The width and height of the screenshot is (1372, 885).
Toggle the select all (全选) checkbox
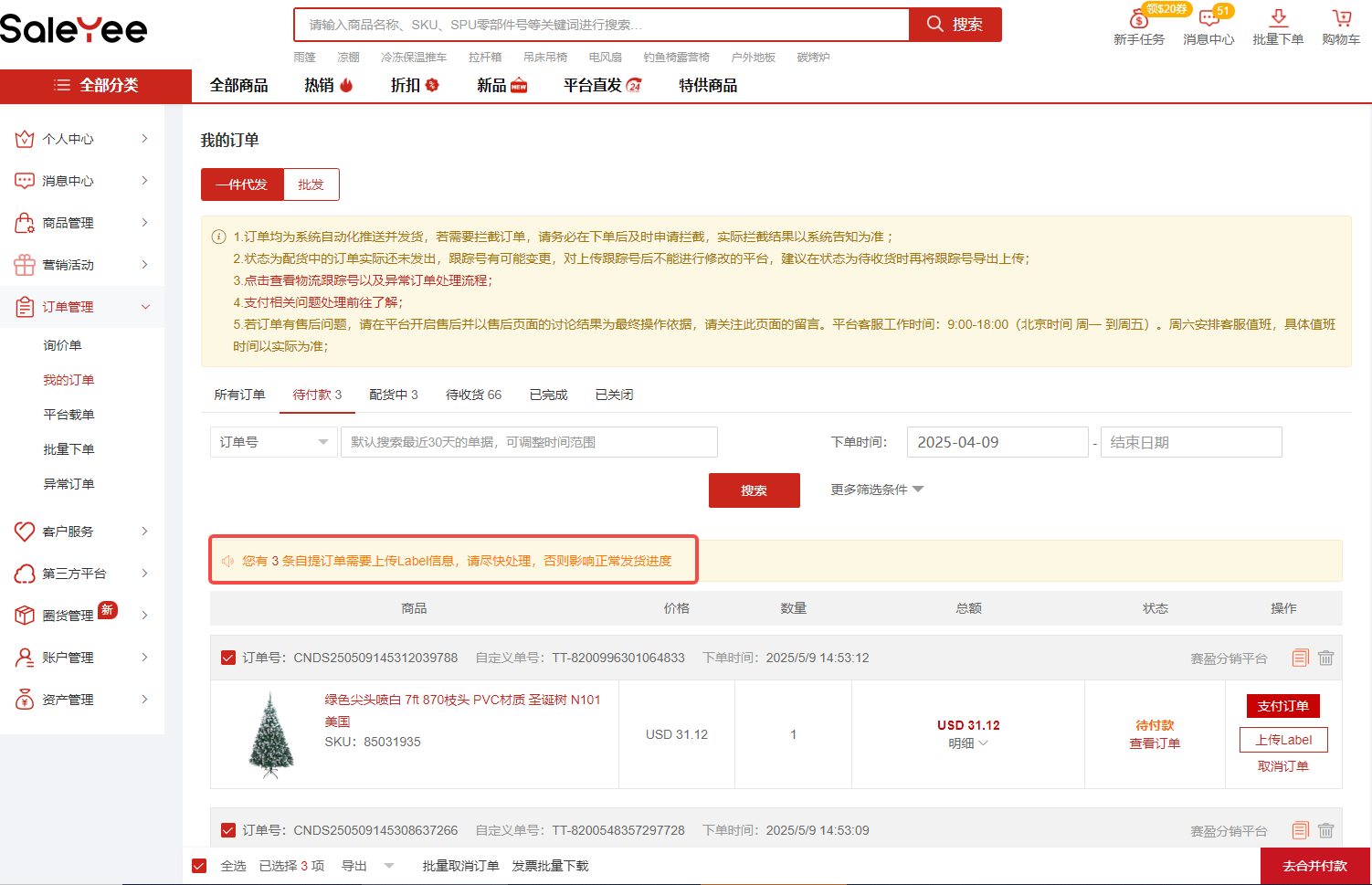click(199, 866)
